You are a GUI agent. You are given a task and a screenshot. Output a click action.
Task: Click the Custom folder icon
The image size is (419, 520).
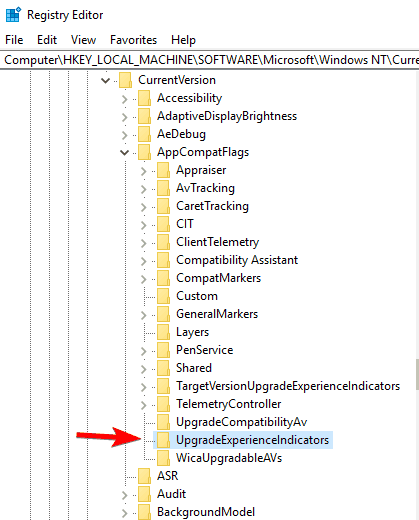163,296
